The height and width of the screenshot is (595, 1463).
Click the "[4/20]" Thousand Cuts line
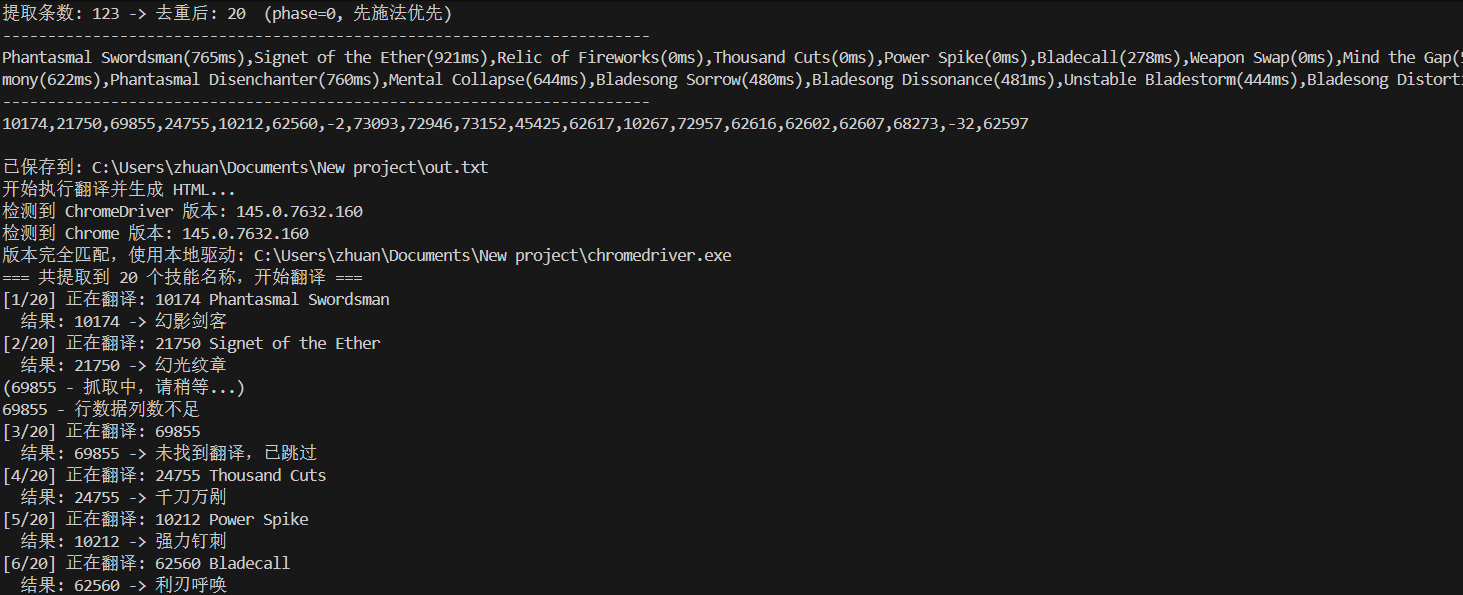164,476
